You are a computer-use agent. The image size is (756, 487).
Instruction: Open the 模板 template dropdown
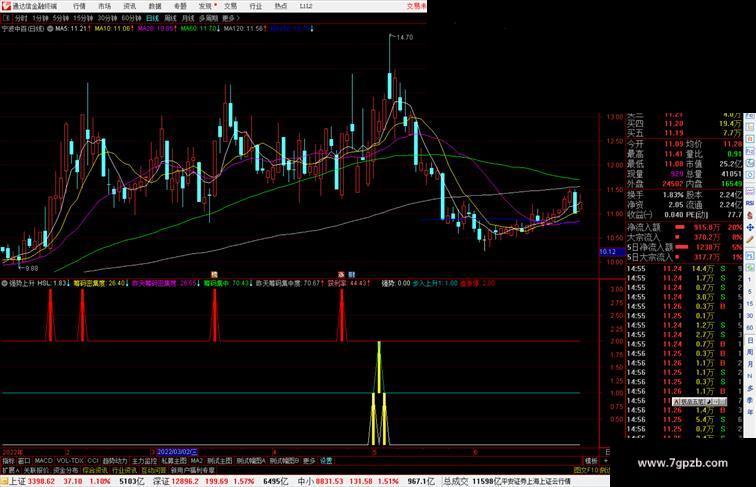click(591, 461)
